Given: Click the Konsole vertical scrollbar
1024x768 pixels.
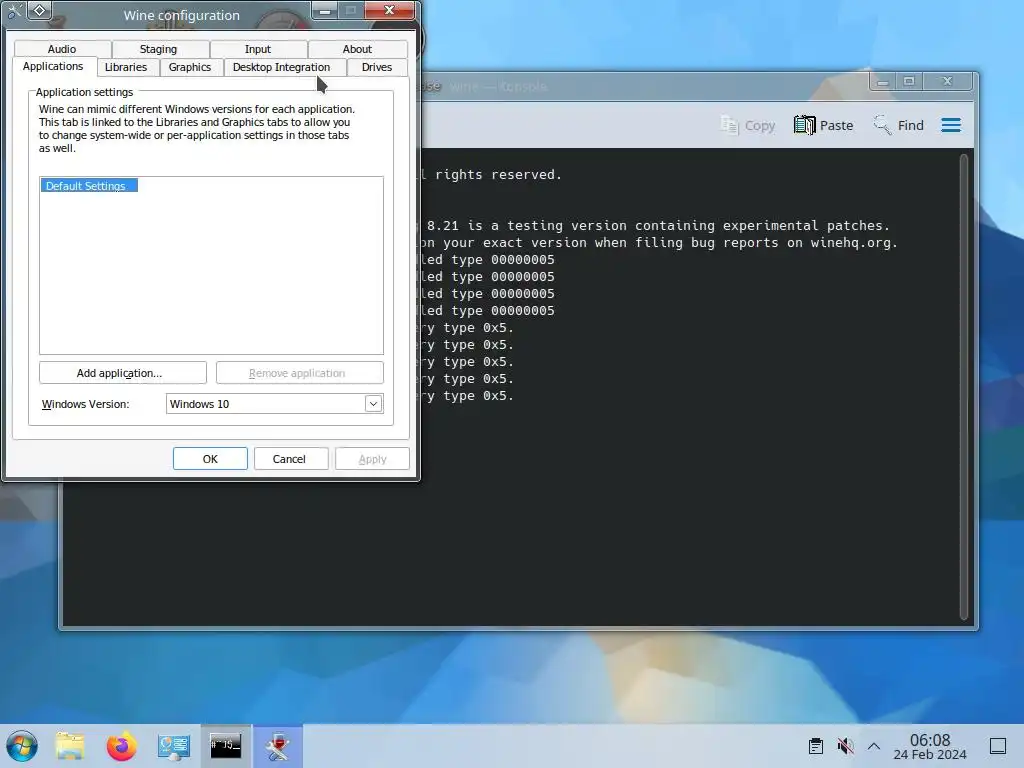Looking at the screenshot, I should [963, 387].
